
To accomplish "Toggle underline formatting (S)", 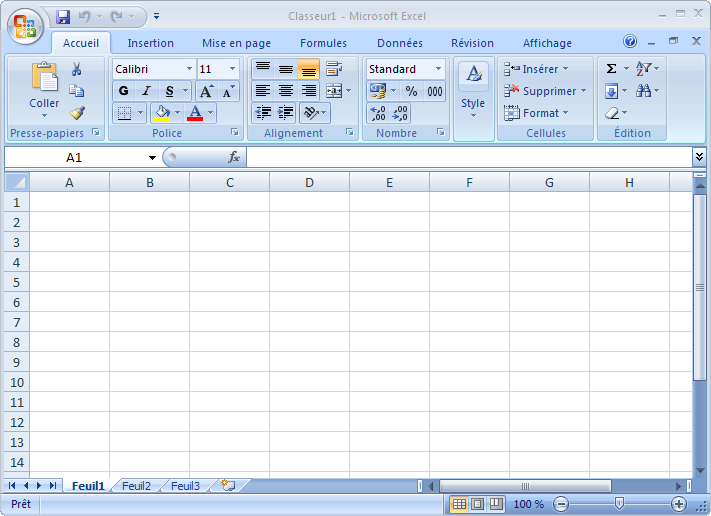I will click(170, 91).
